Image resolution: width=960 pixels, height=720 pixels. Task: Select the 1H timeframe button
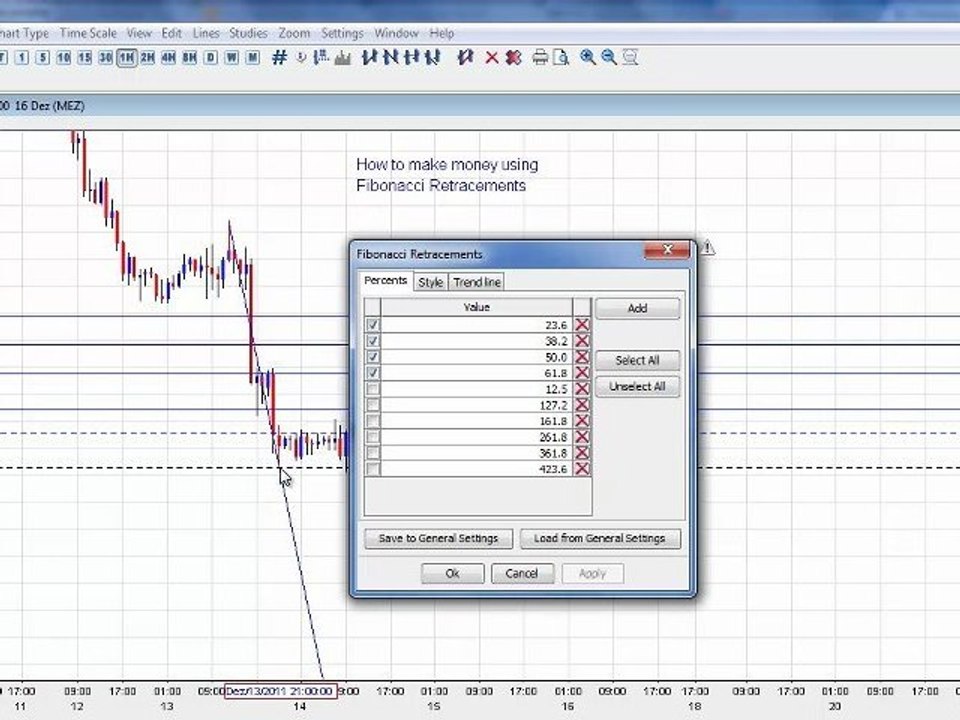(126, 58)
